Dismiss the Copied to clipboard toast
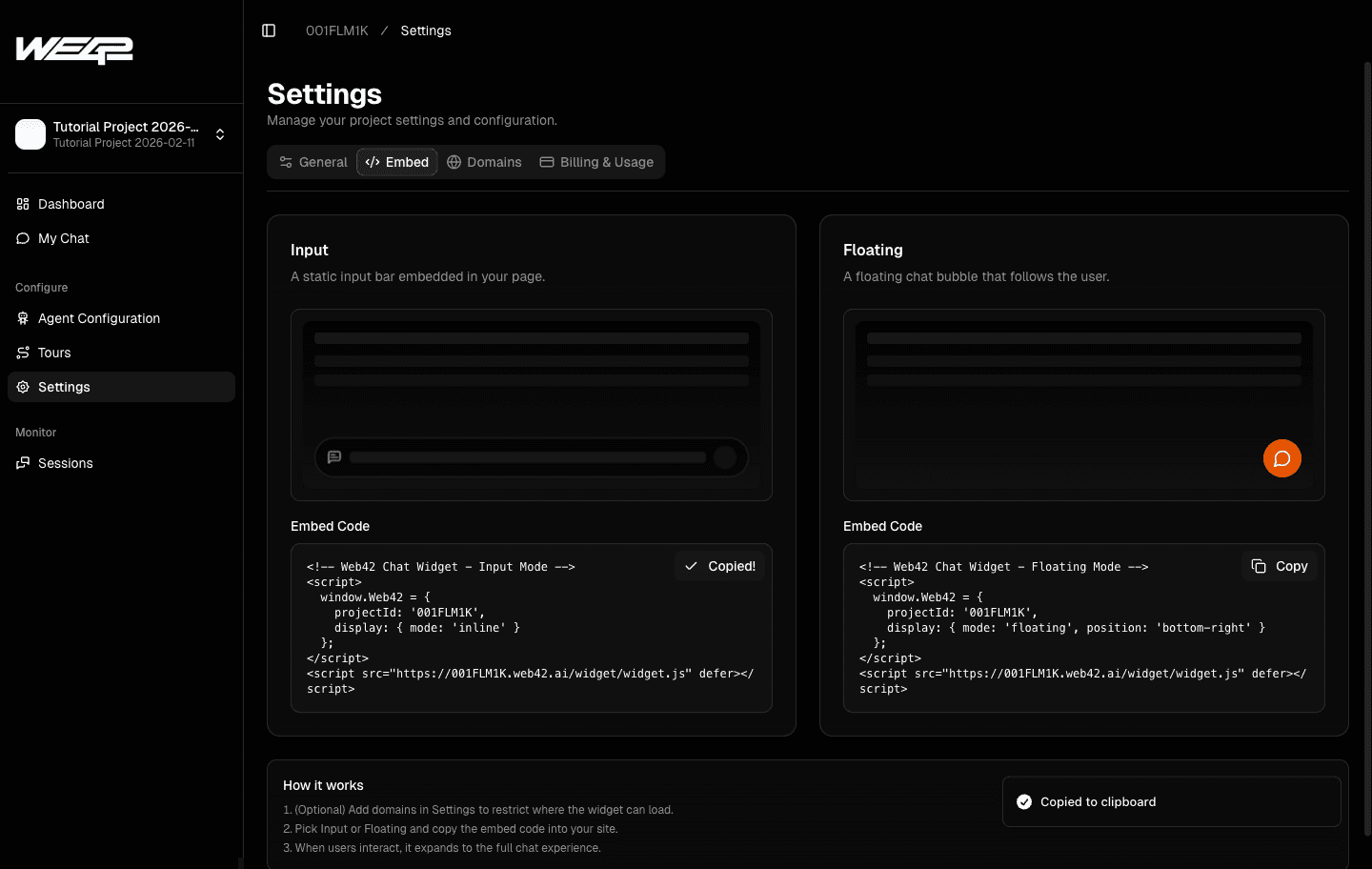Image resolution: width=1372 pixels, height=869 pixels. [x=1171, y=801]
